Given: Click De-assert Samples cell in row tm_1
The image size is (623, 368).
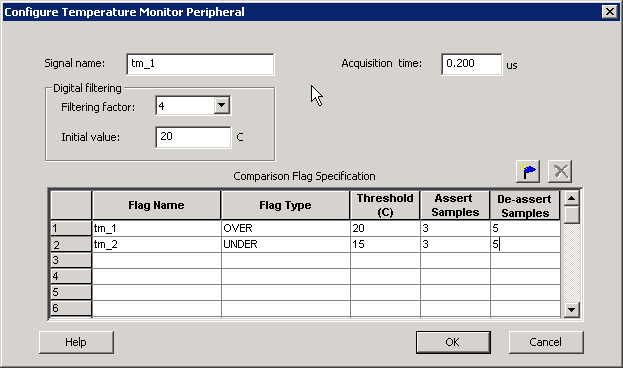Looking at the screenshot, I should click(526, 229).
